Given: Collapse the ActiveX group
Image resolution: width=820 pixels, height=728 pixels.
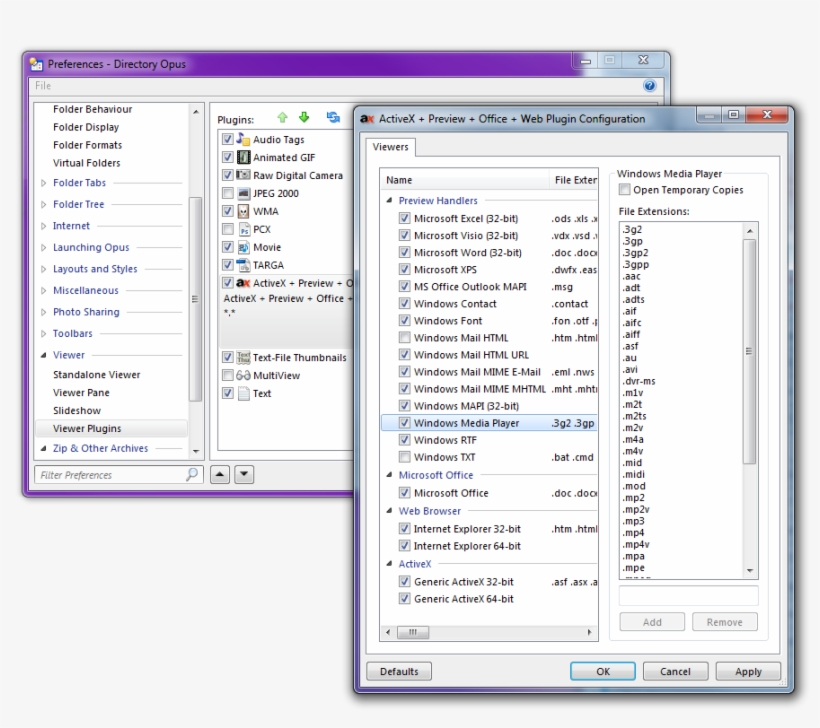Looking at the screenshot, I should [389, 564].
